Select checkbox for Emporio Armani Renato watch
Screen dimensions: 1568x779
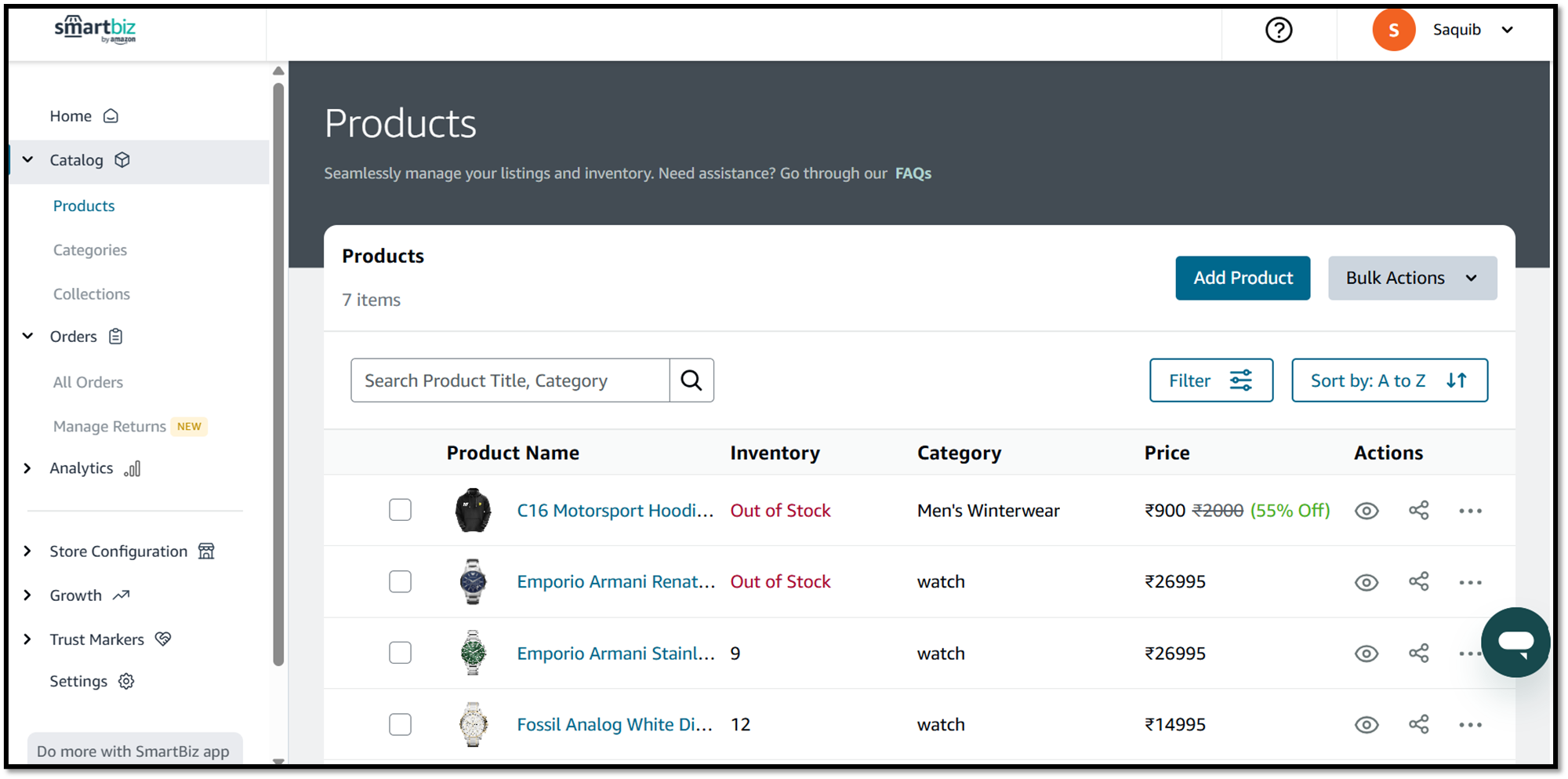400,581
